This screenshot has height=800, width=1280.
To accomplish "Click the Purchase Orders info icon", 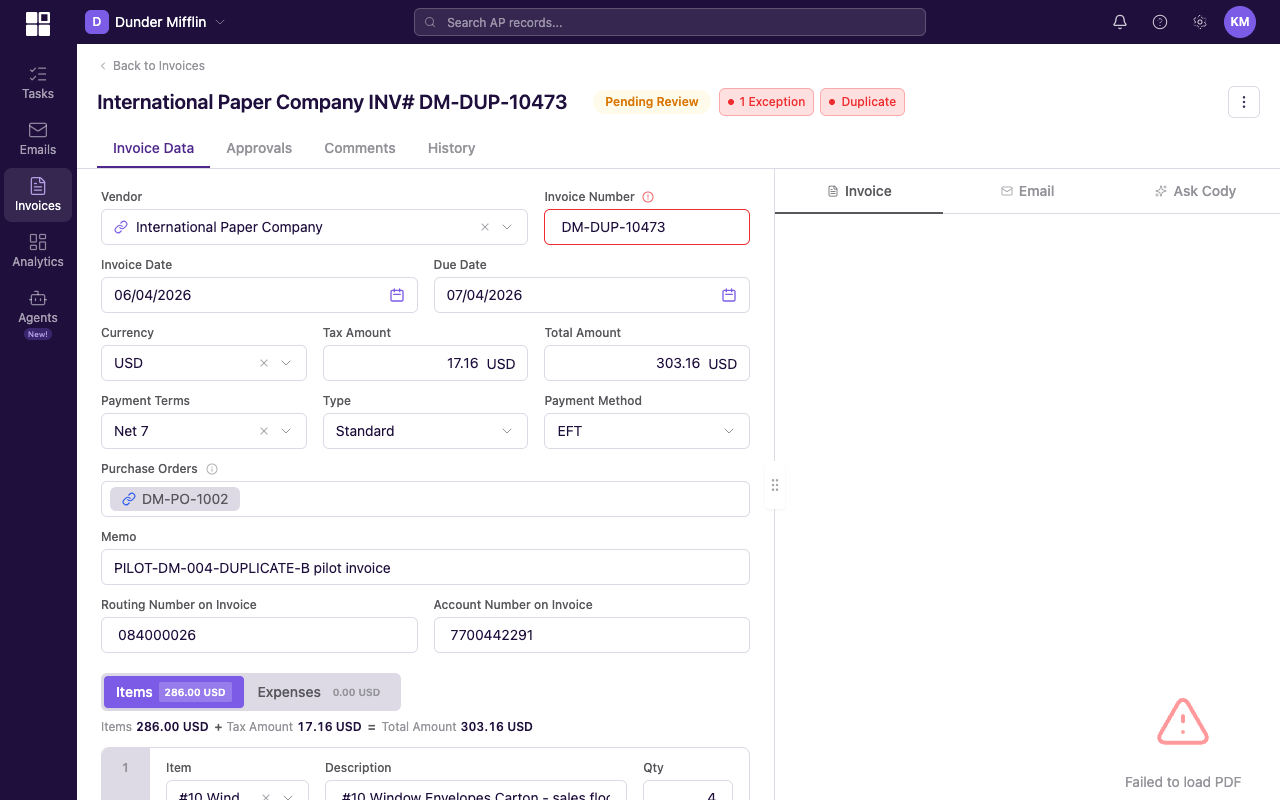I will click(212, 469).
